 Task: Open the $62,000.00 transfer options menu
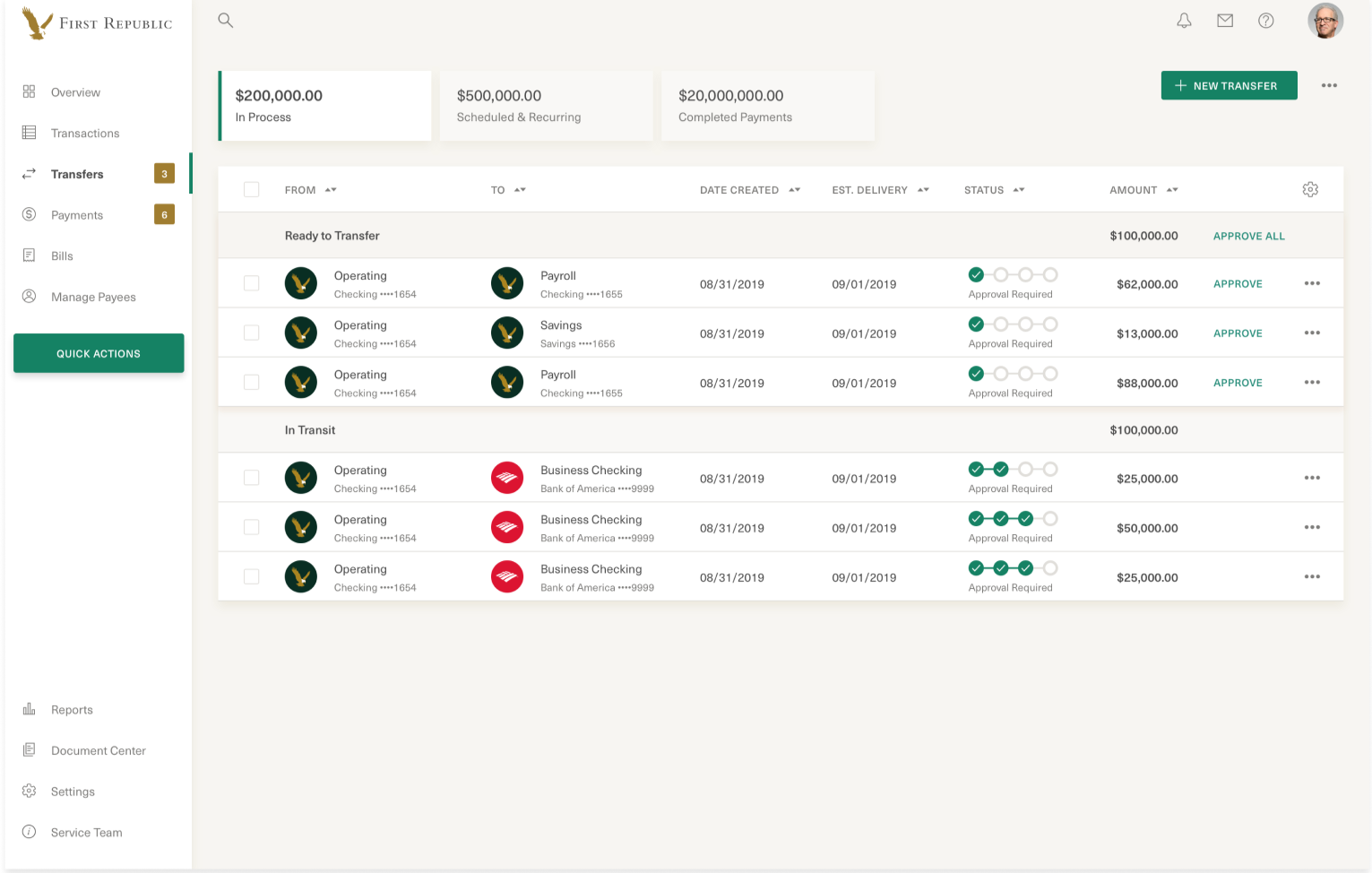1312,283
